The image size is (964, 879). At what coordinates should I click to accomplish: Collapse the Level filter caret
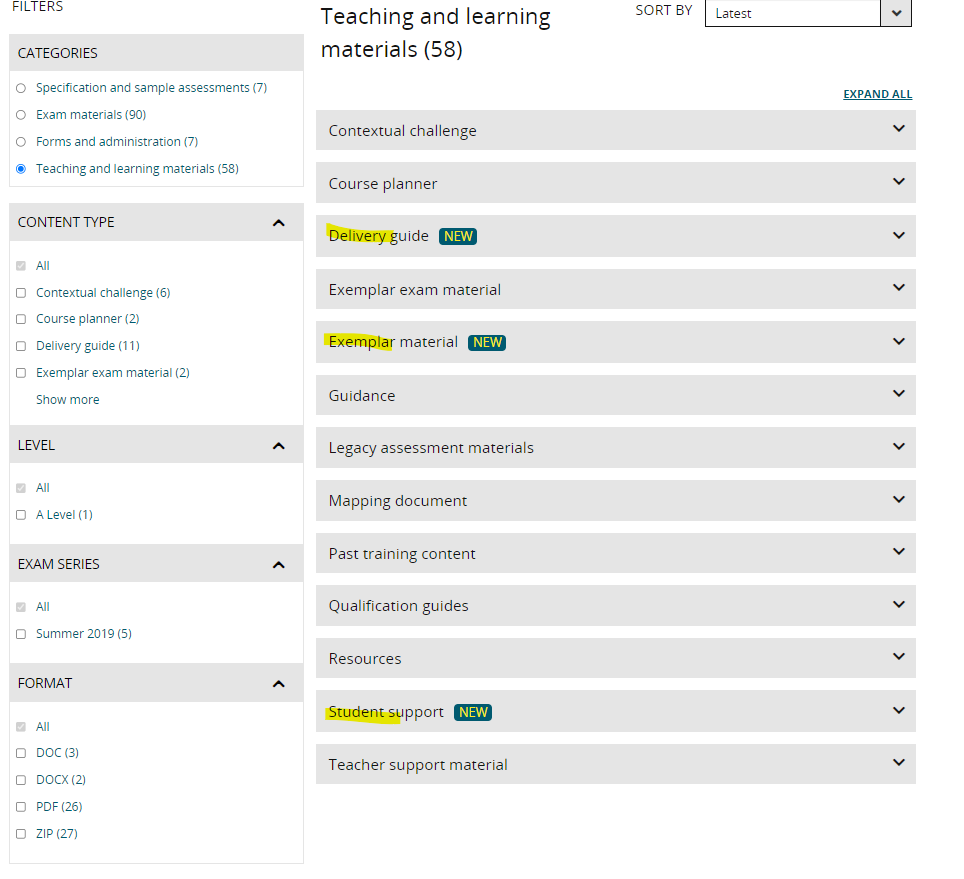[279, 446]
